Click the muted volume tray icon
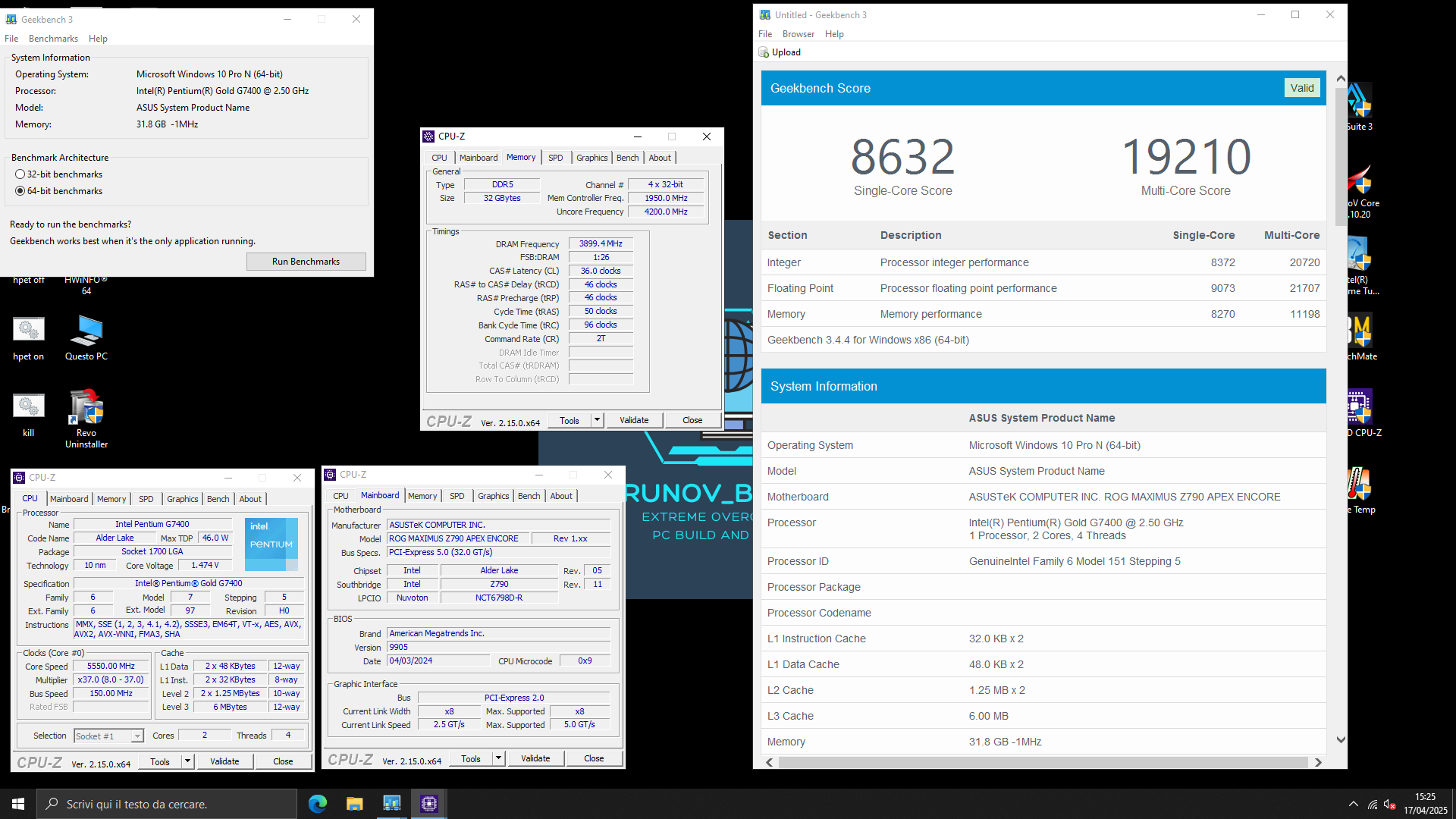Viewport: 1456px width, 819px height. 1390,805
